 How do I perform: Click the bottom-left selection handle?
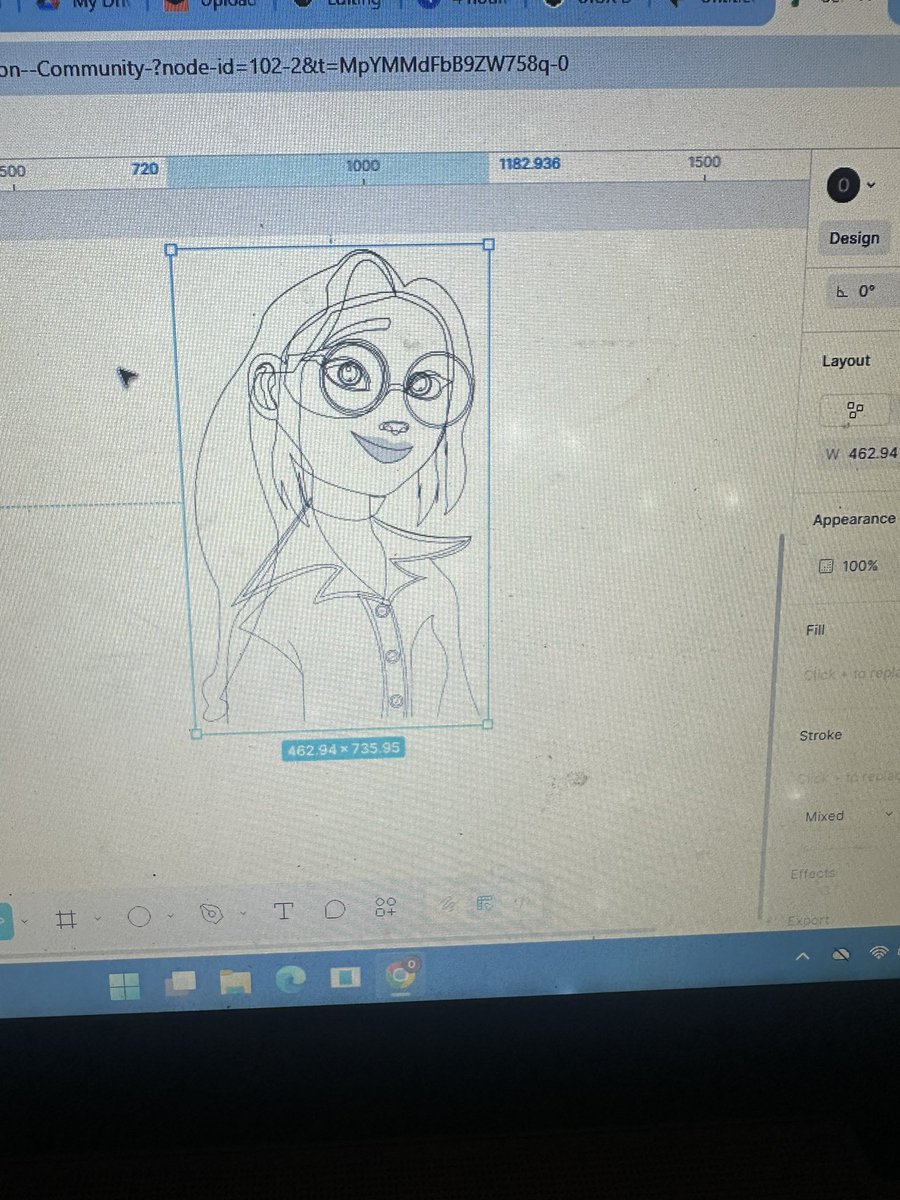(x=195, y=733)
